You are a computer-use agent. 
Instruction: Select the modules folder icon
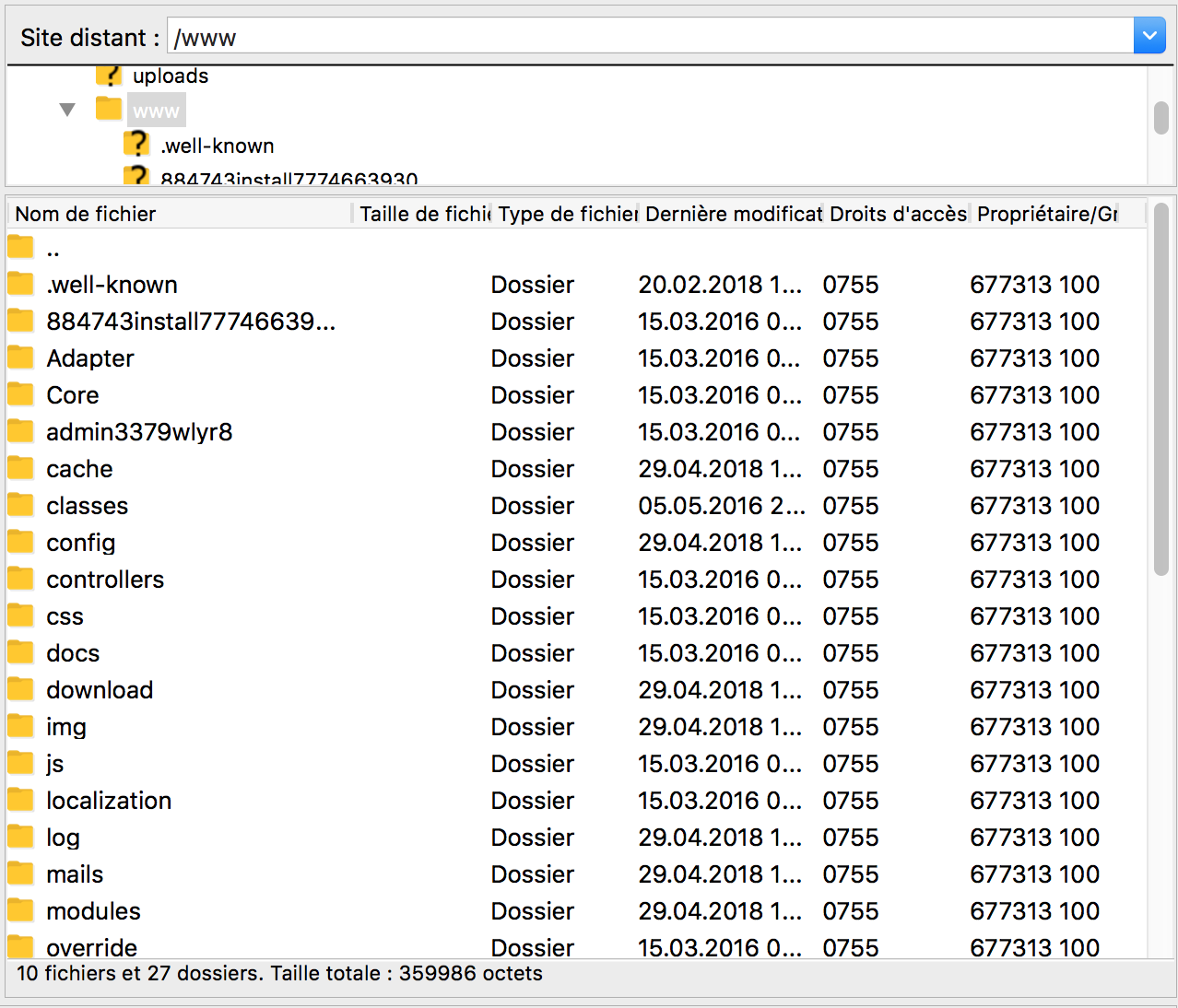(x=20, y=910)
